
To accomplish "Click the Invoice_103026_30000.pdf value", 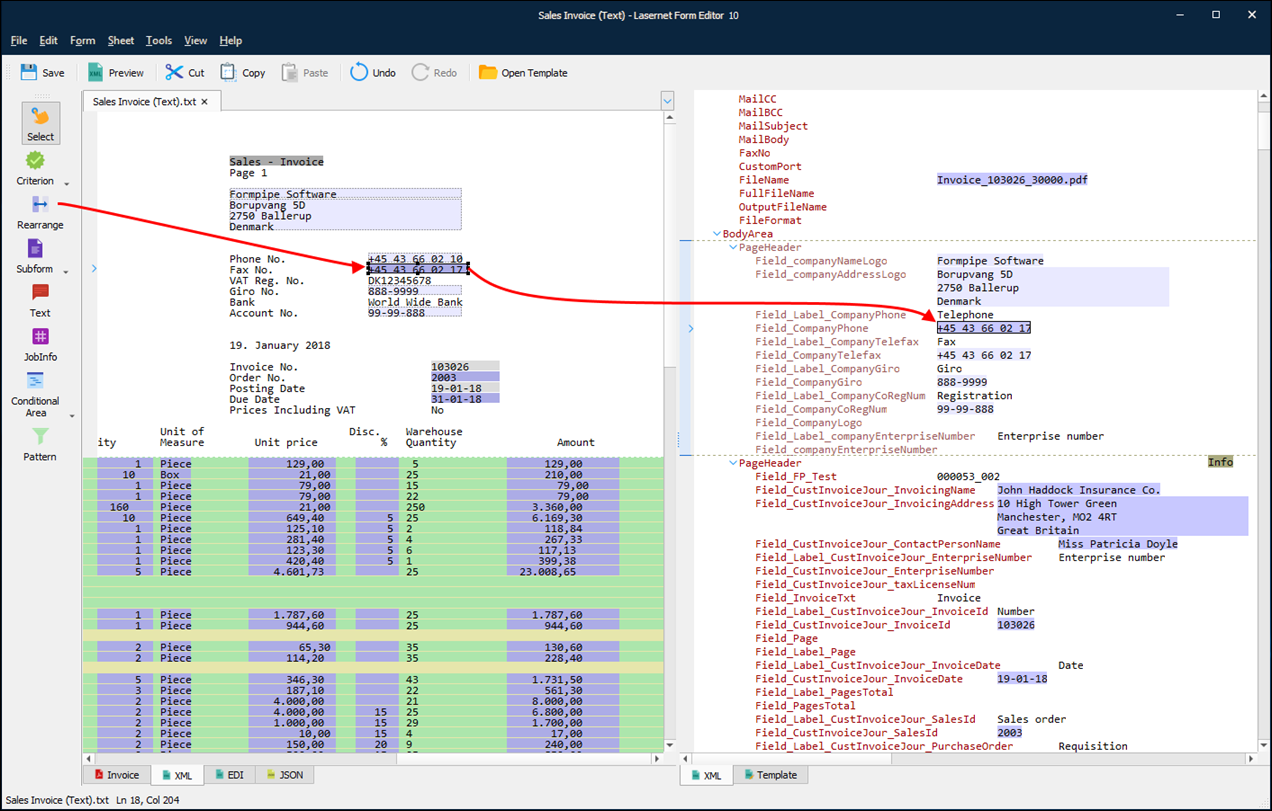I will (1012, 180).
